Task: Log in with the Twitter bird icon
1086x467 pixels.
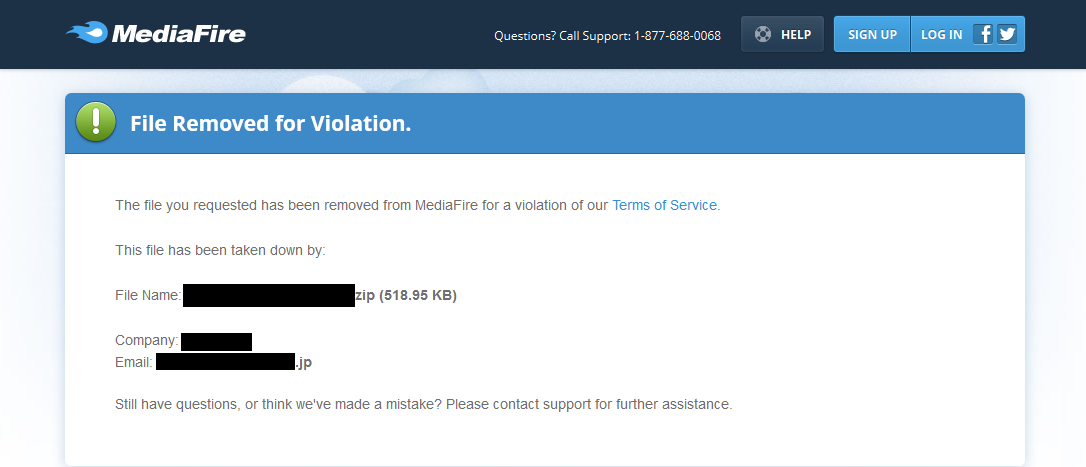Action: coord(1007,34)
